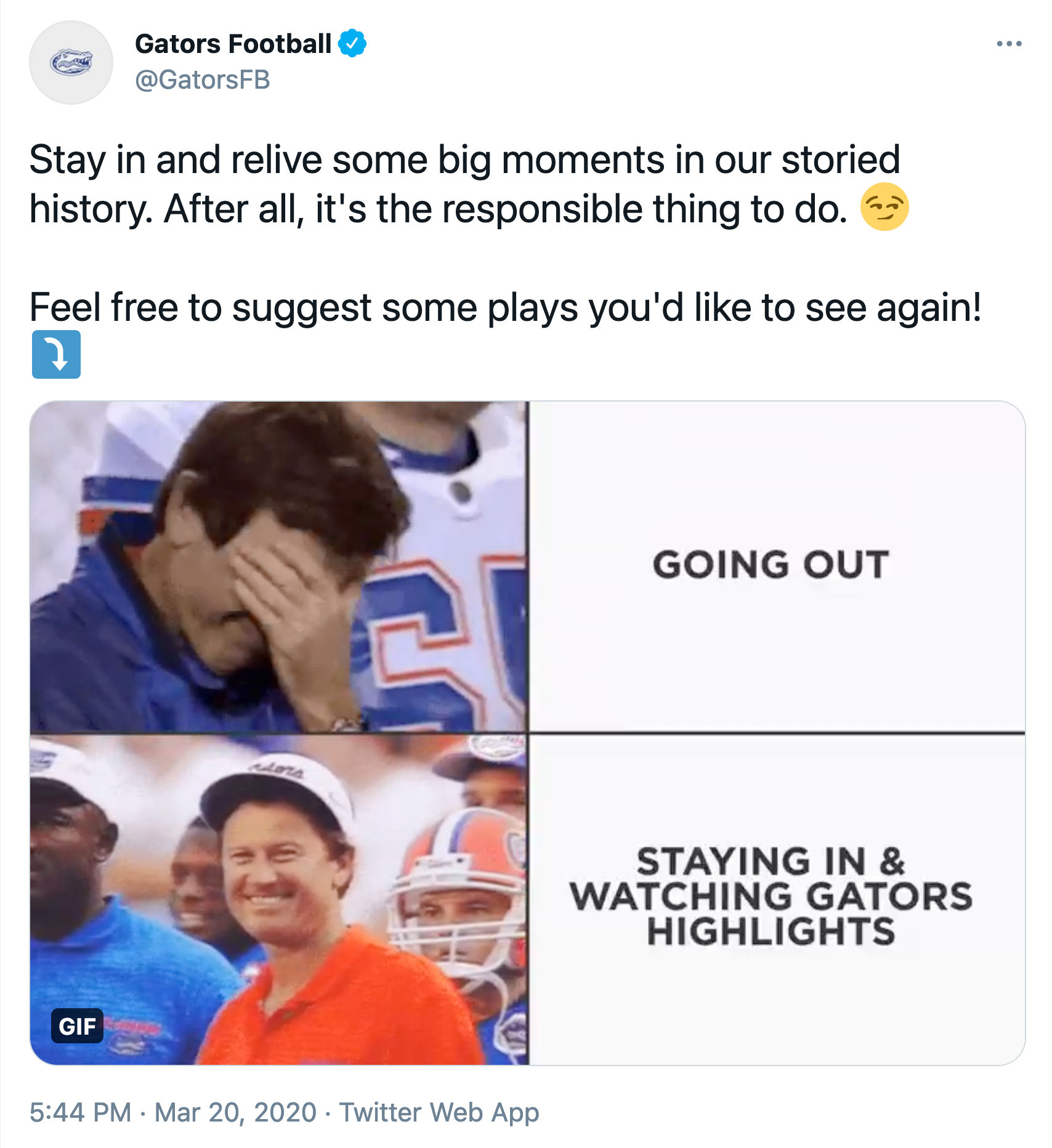
Task: Open the three-dot more options menu
Action: pyautogui.click(x=1009, y=44)
